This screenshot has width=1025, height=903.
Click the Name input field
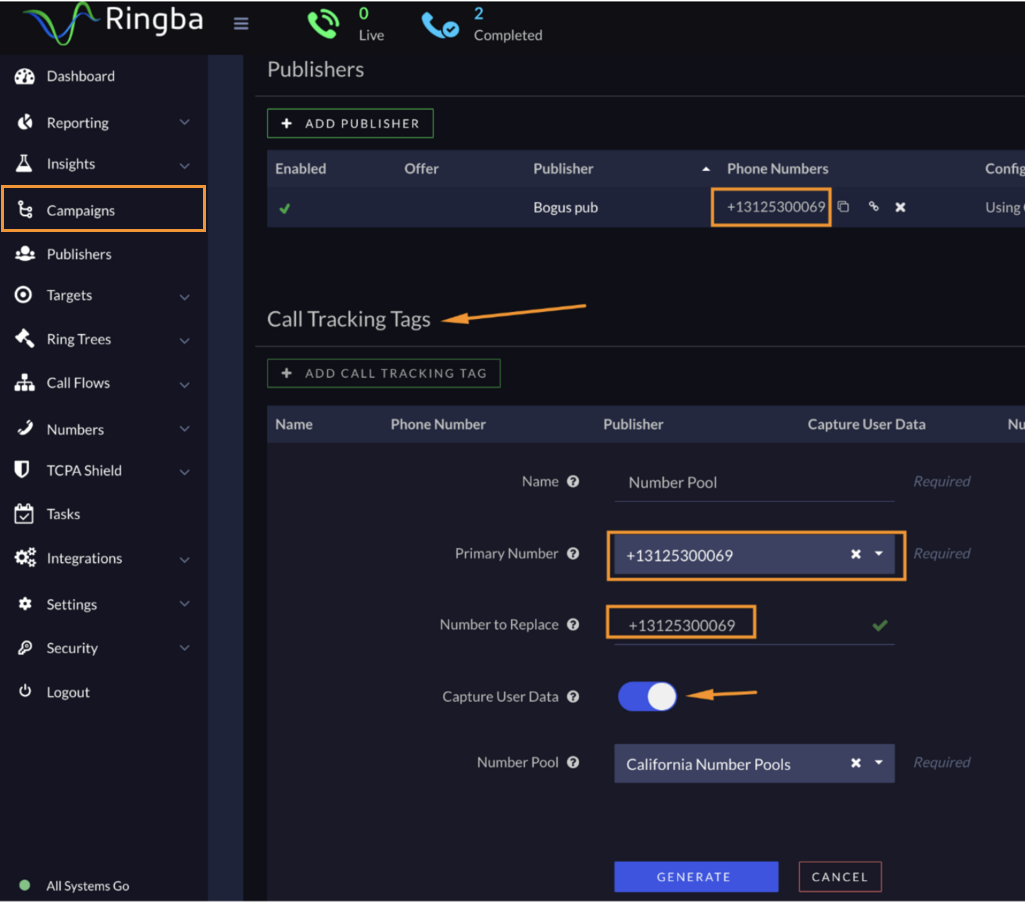click(x=754, y=483)
